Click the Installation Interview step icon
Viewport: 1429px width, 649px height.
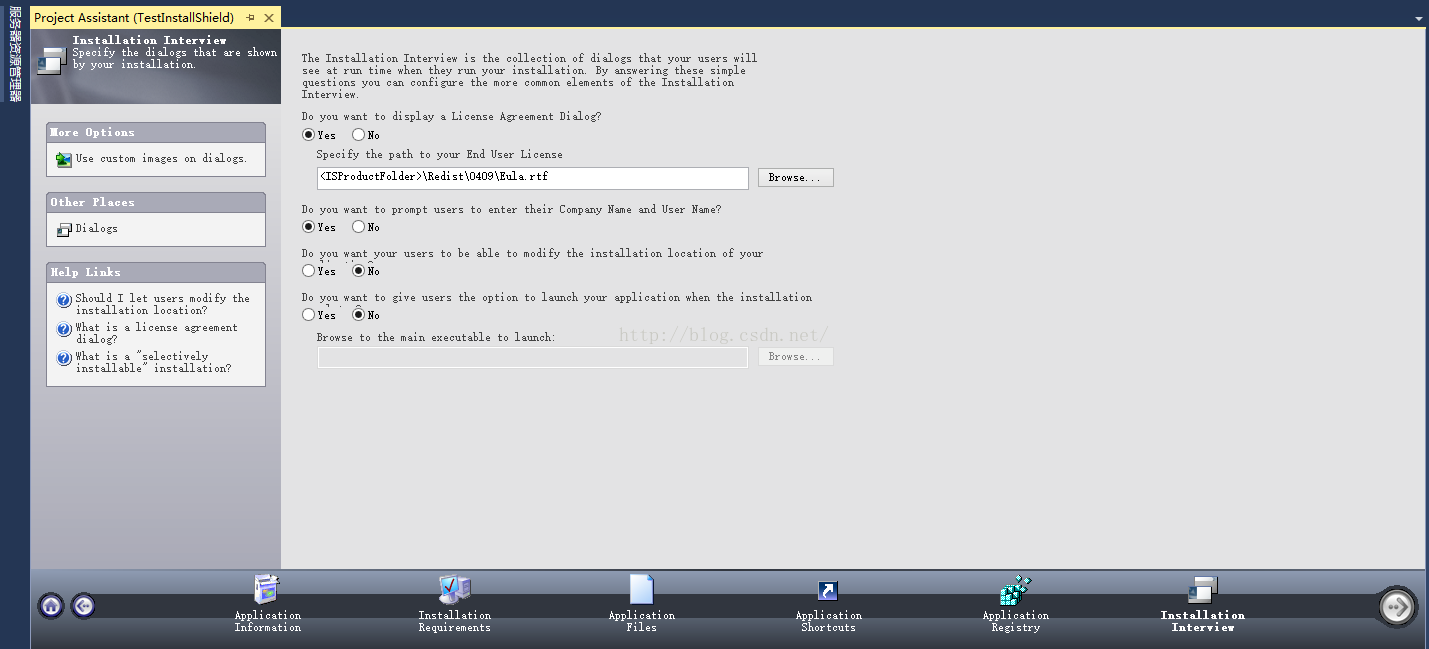1202,589
